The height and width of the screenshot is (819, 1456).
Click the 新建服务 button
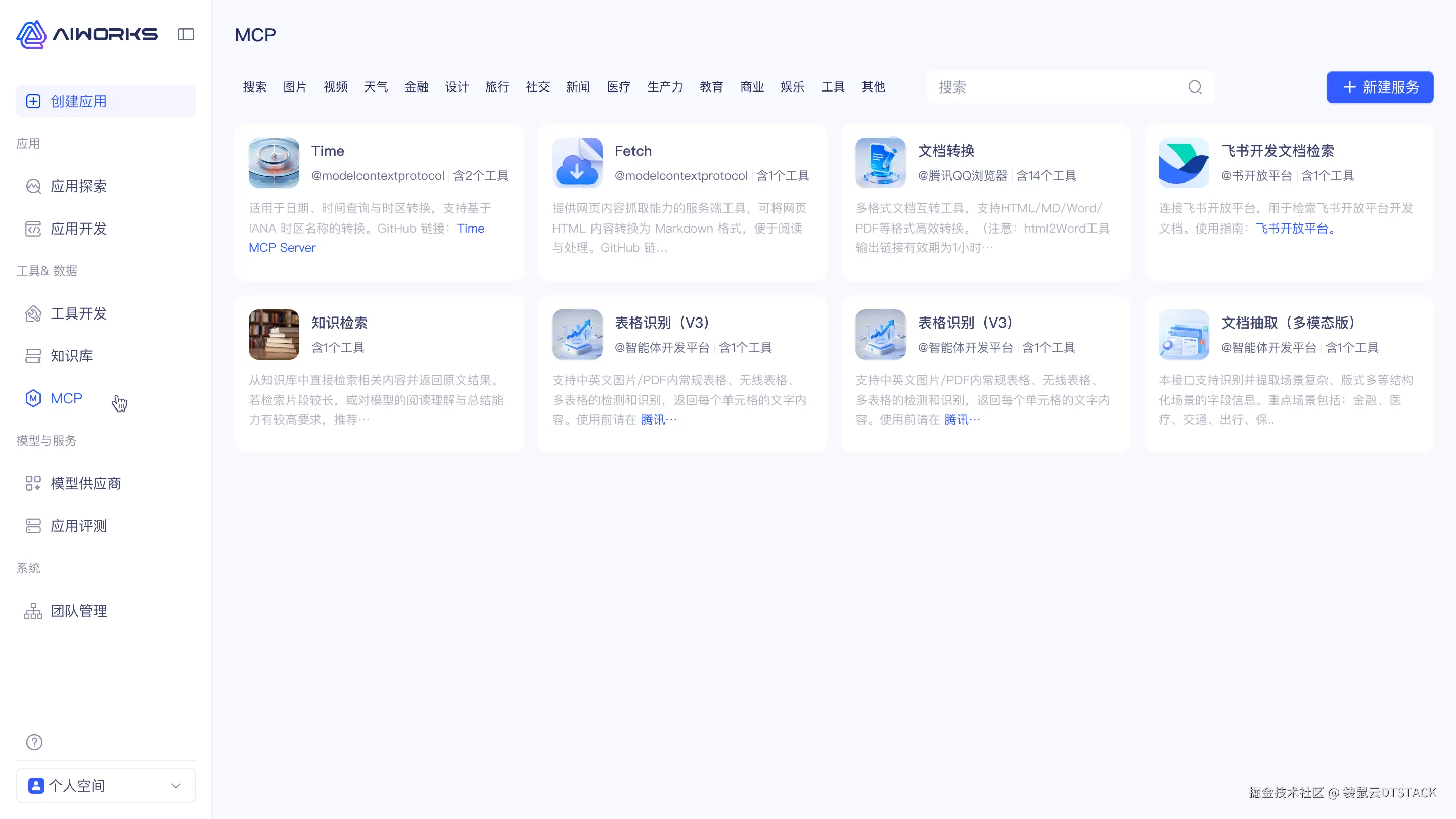coord(1380,87)
